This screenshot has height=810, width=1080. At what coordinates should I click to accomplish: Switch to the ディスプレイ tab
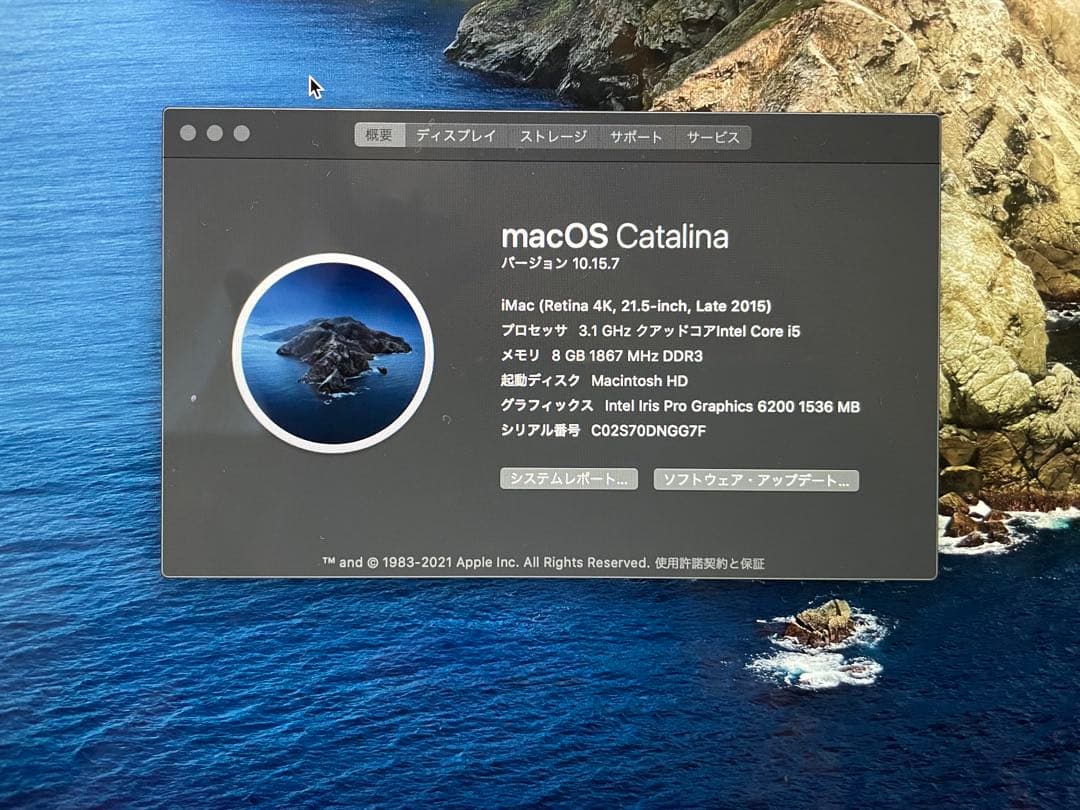tap(458, 136)
